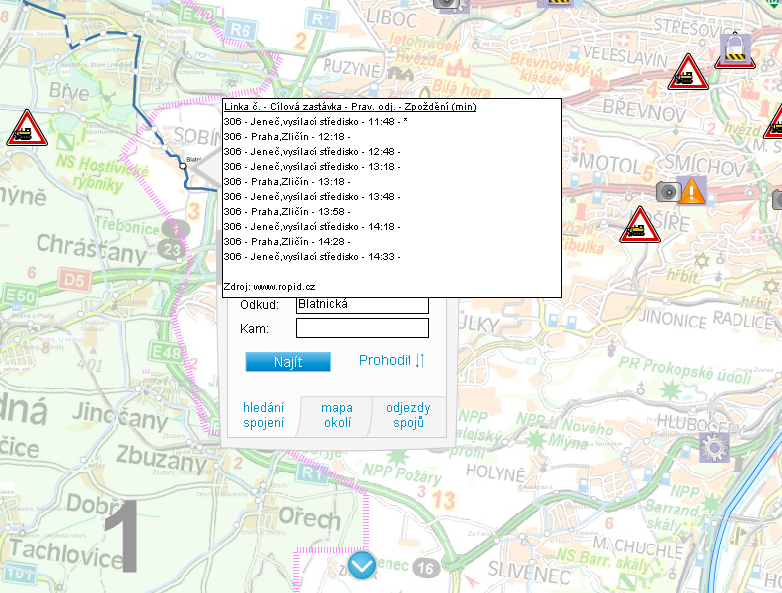The image size is (782, 593).
Task: Click the swap arrows next to Prohodit
Action: 420,361
